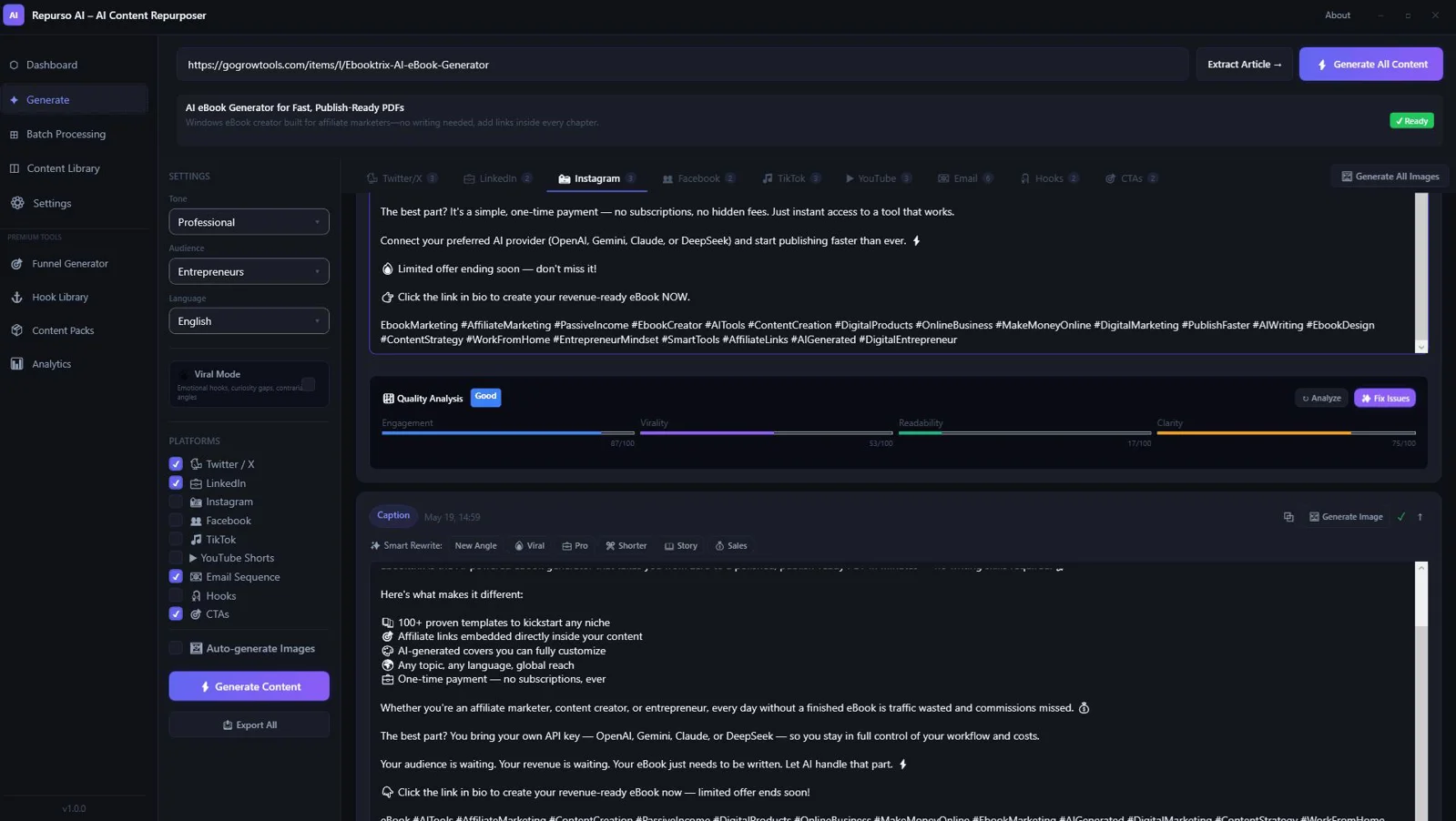Open the About link in title bar

1337,15
